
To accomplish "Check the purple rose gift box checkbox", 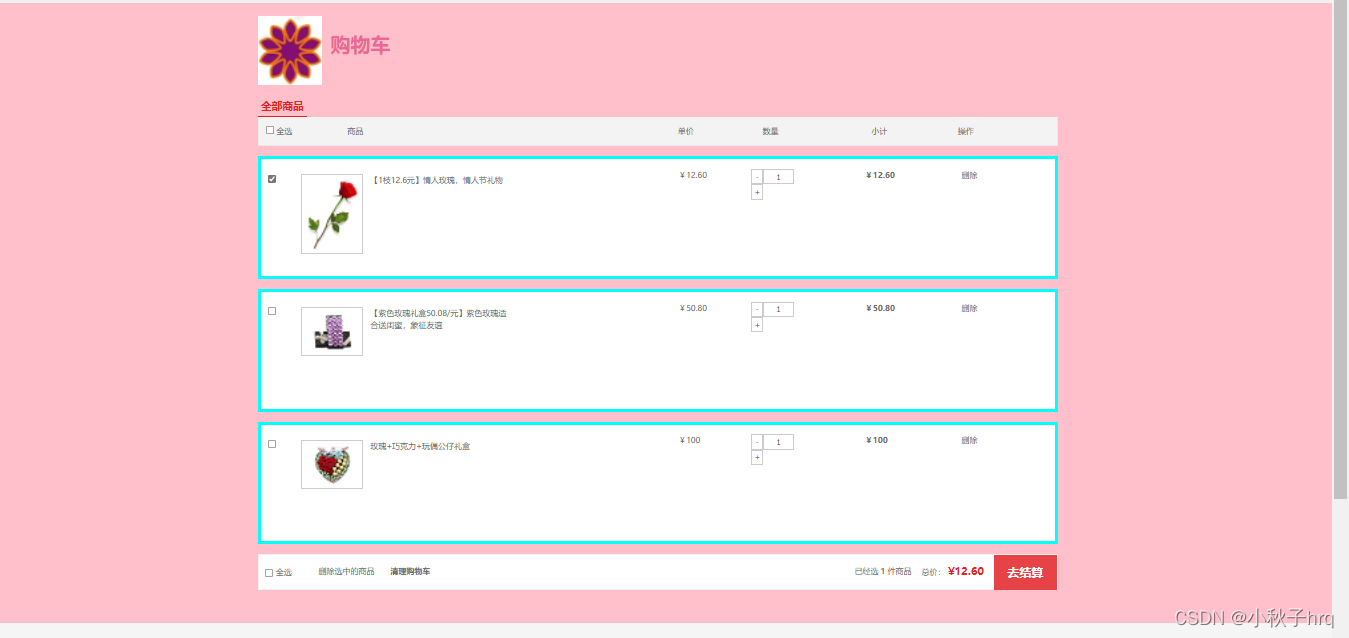I will tap(272, 311).
